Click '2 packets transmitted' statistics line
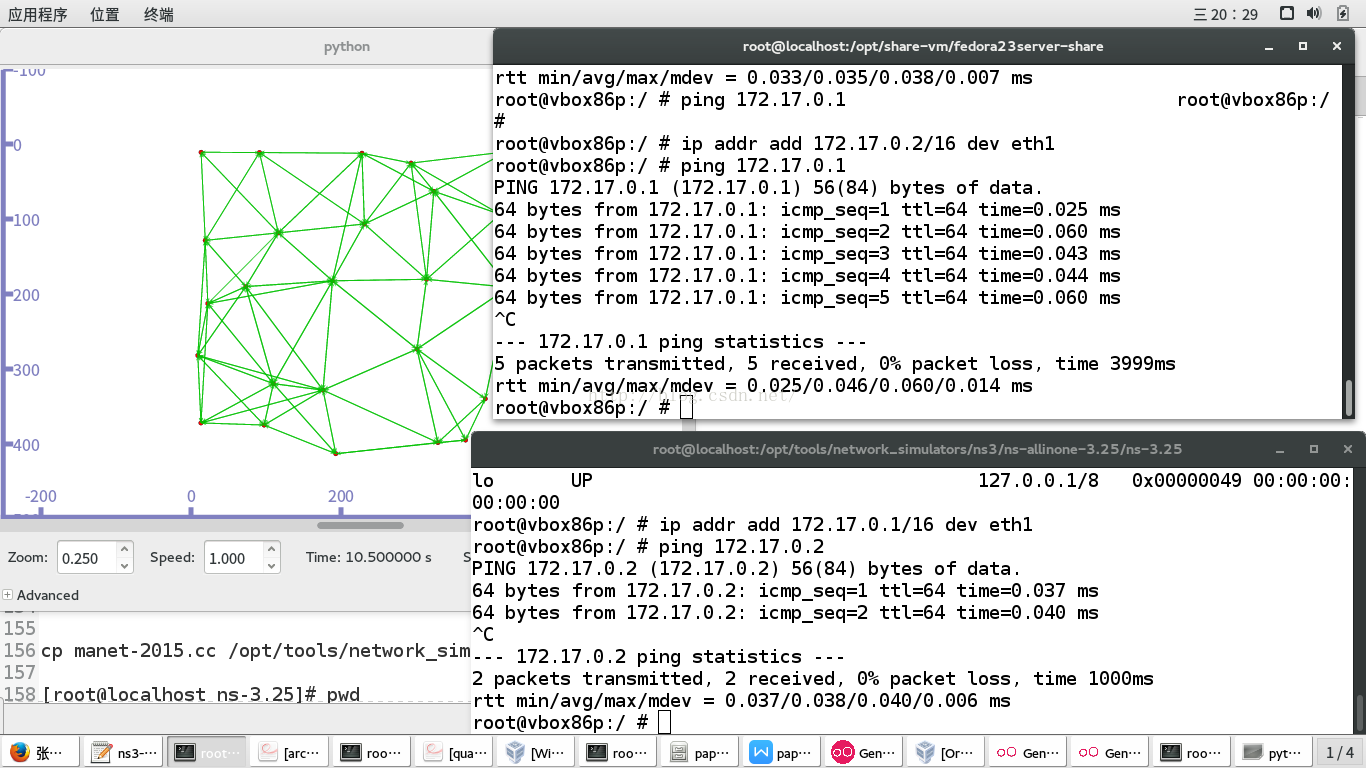This screenshot has width=1366, height=768. pyautogui.click(x=813, y=679)
